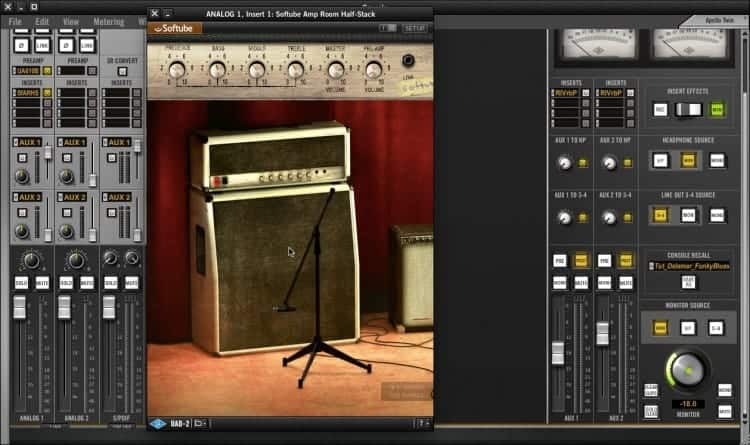Select the yellow first Monitor Source button
This screenshot has height=445, width=750.
tap(660, 328)
